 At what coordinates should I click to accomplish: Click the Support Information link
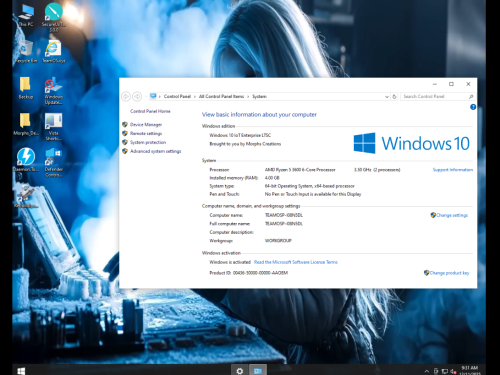[453, 170]
